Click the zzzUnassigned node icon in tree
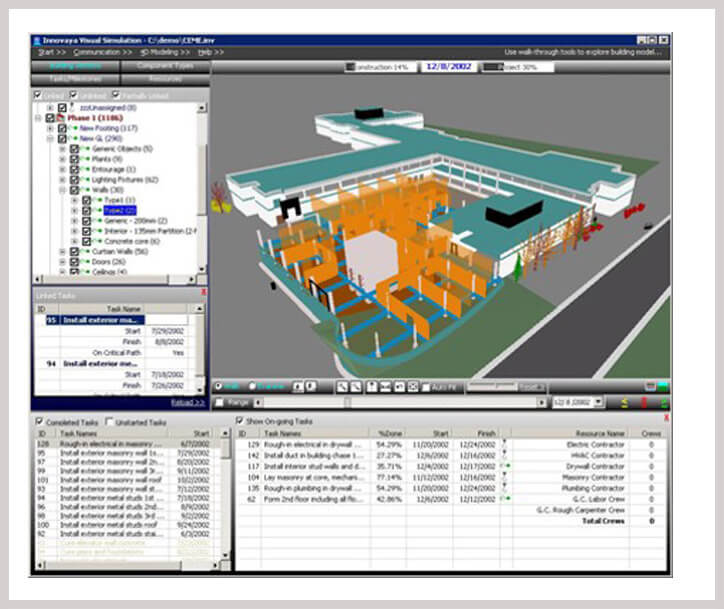The width and height of the screenshot is (724, 609). click(x=72, y=108)
